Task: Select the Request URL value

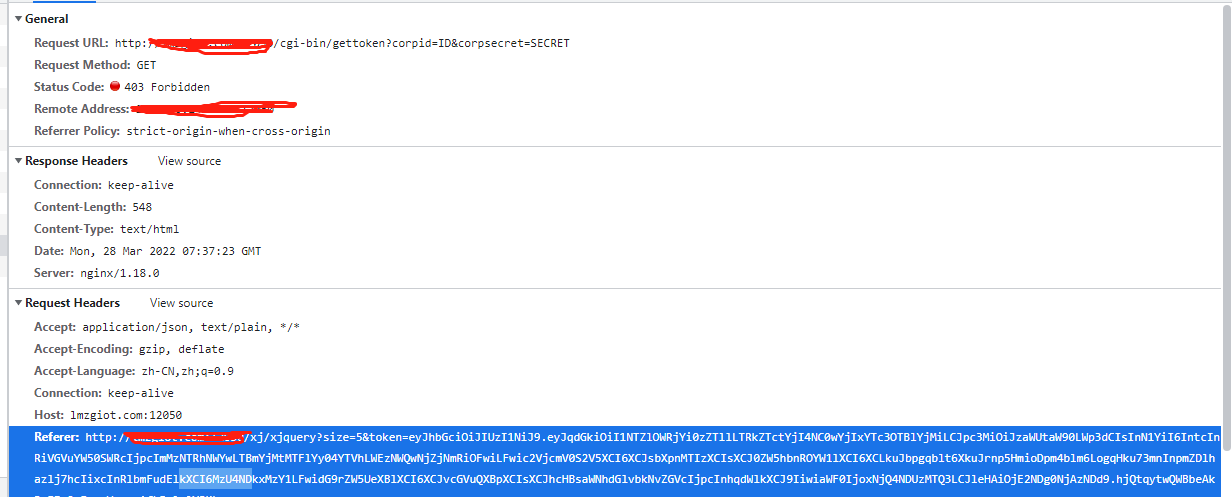Action: [342, 43]
